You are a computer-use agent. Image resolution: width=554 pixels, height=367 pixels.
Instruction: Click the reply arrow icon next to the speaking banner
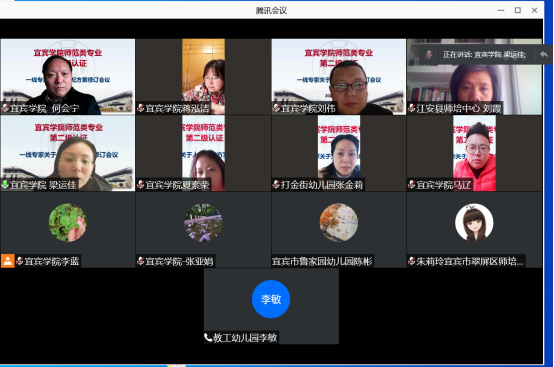[x=544, y=54]
